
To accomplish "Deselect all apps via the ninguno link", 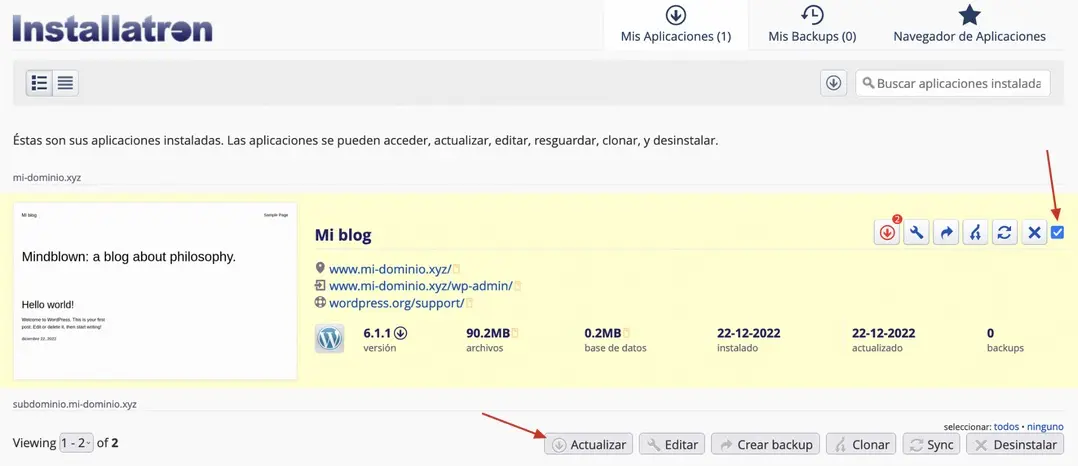I will click(x=1045, y=427).
